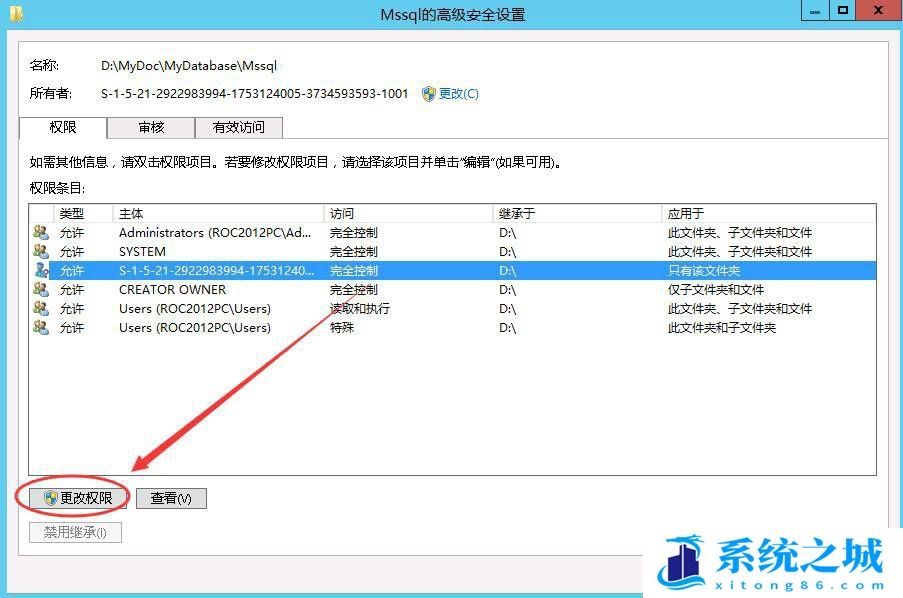This screenshot has height=598, width=903.
Task: Click 只有该文件夹 in the selected row
Action: point(704,271)
